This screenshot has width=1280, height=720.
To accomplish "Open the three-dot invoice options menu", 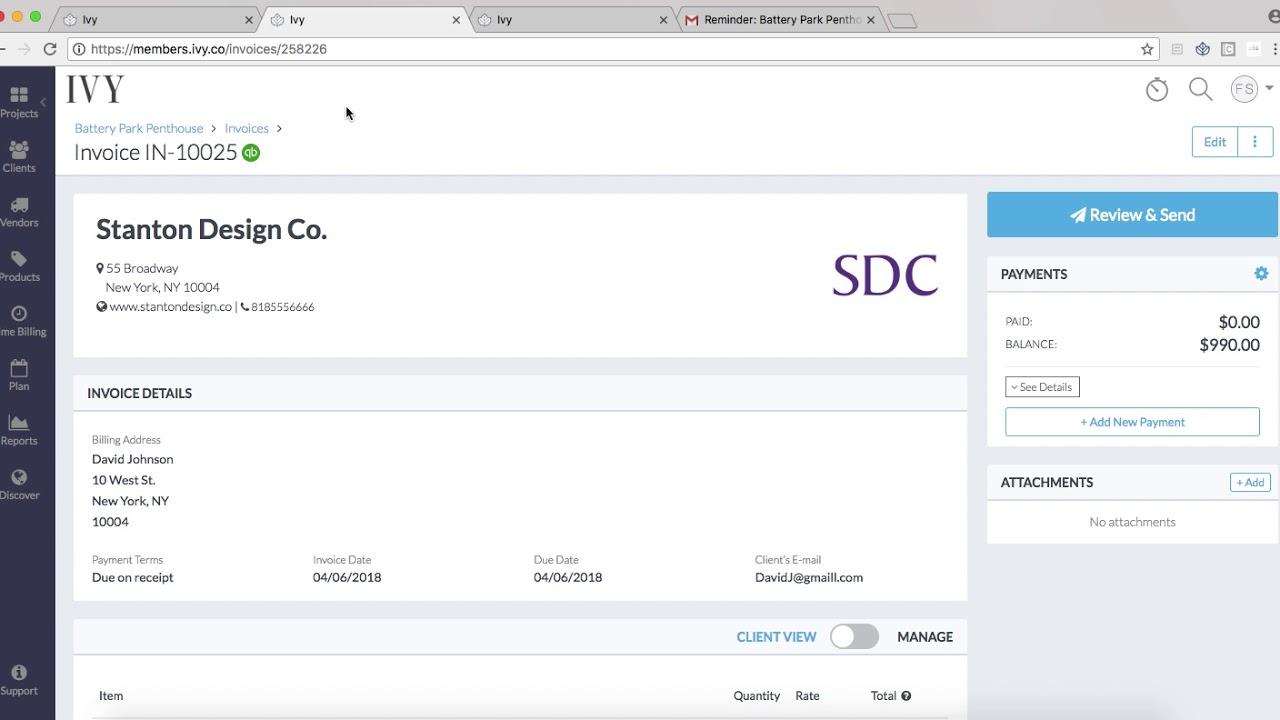I will click(1255, 142).
